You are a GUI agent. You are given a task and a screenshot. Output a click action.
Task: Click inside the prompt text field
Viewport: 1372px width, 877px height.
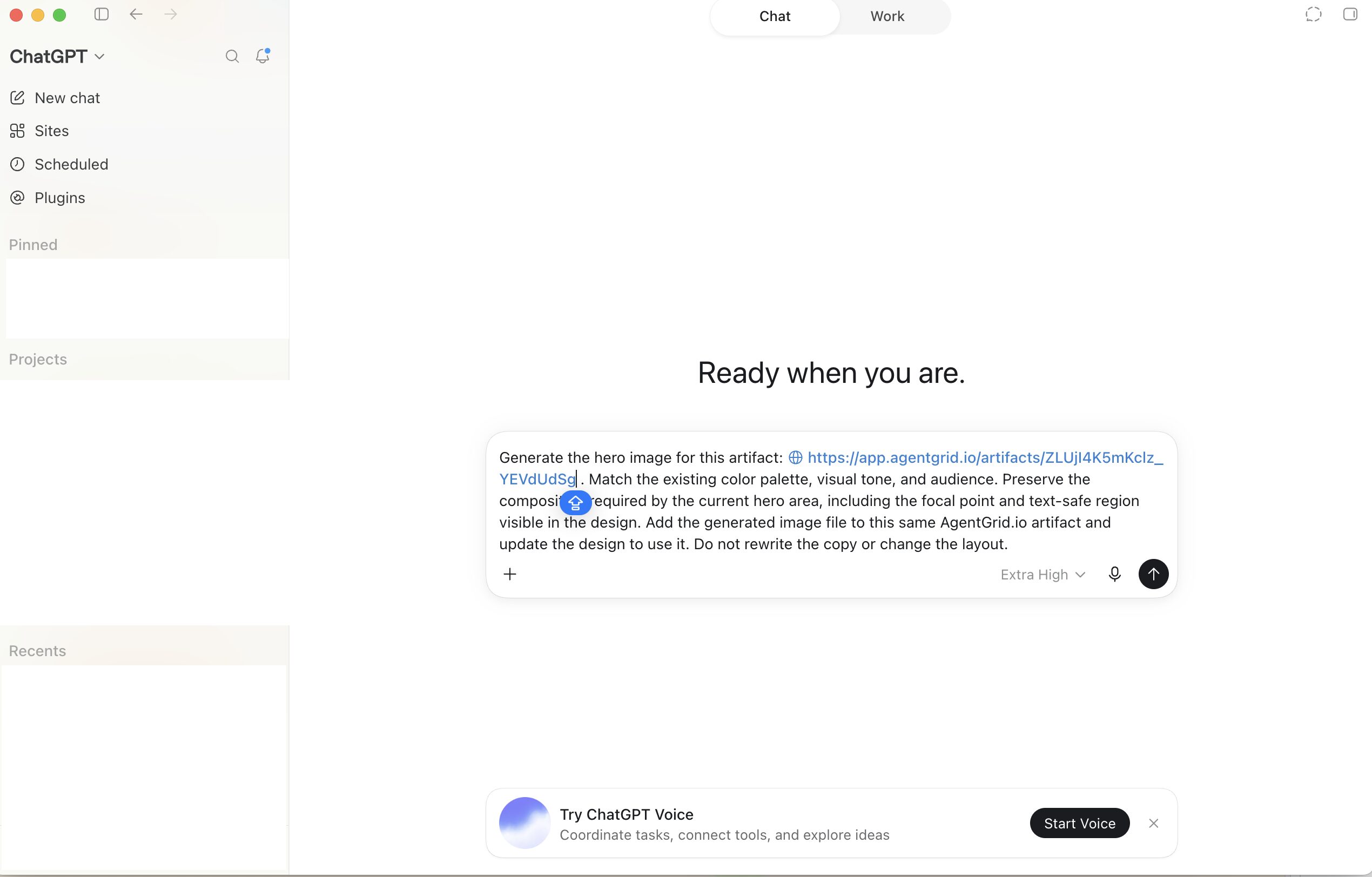(831, 501)
